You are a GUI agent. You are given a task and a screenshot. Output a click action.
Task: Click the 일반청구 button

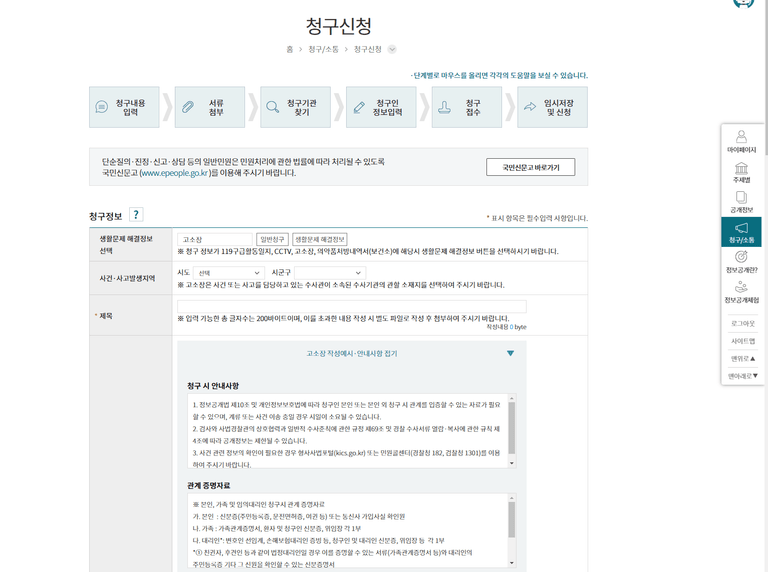click(272, 240)
